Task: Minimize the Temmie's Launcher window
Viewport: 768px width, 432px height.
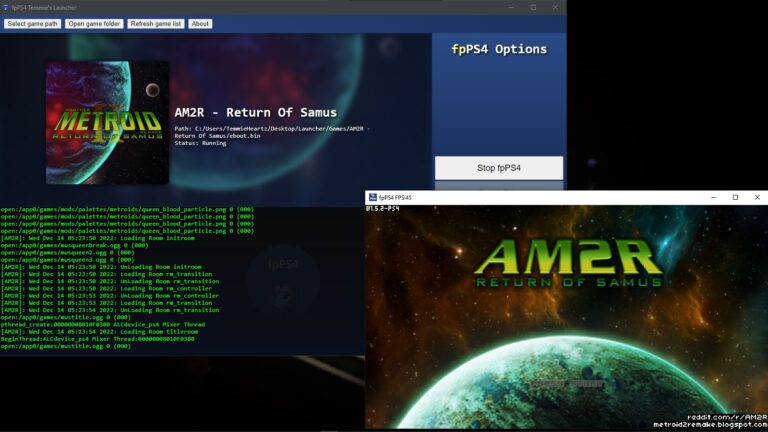Action: point(511,7)
